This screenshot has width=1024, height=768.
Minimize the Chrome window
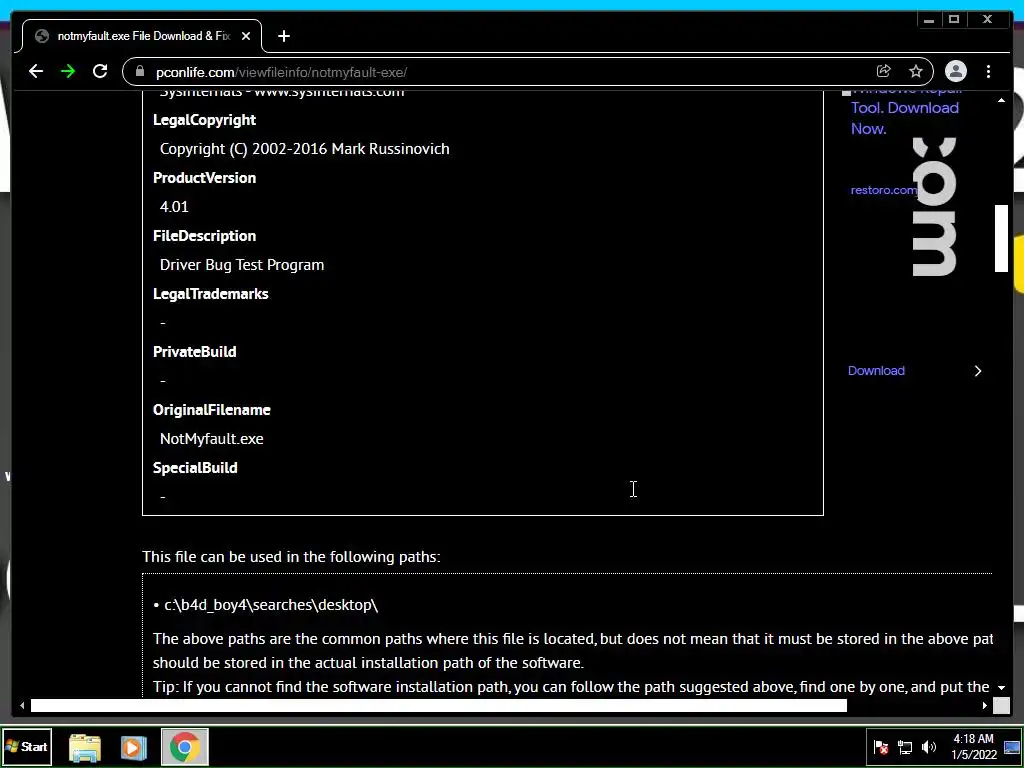coord(929,20)
